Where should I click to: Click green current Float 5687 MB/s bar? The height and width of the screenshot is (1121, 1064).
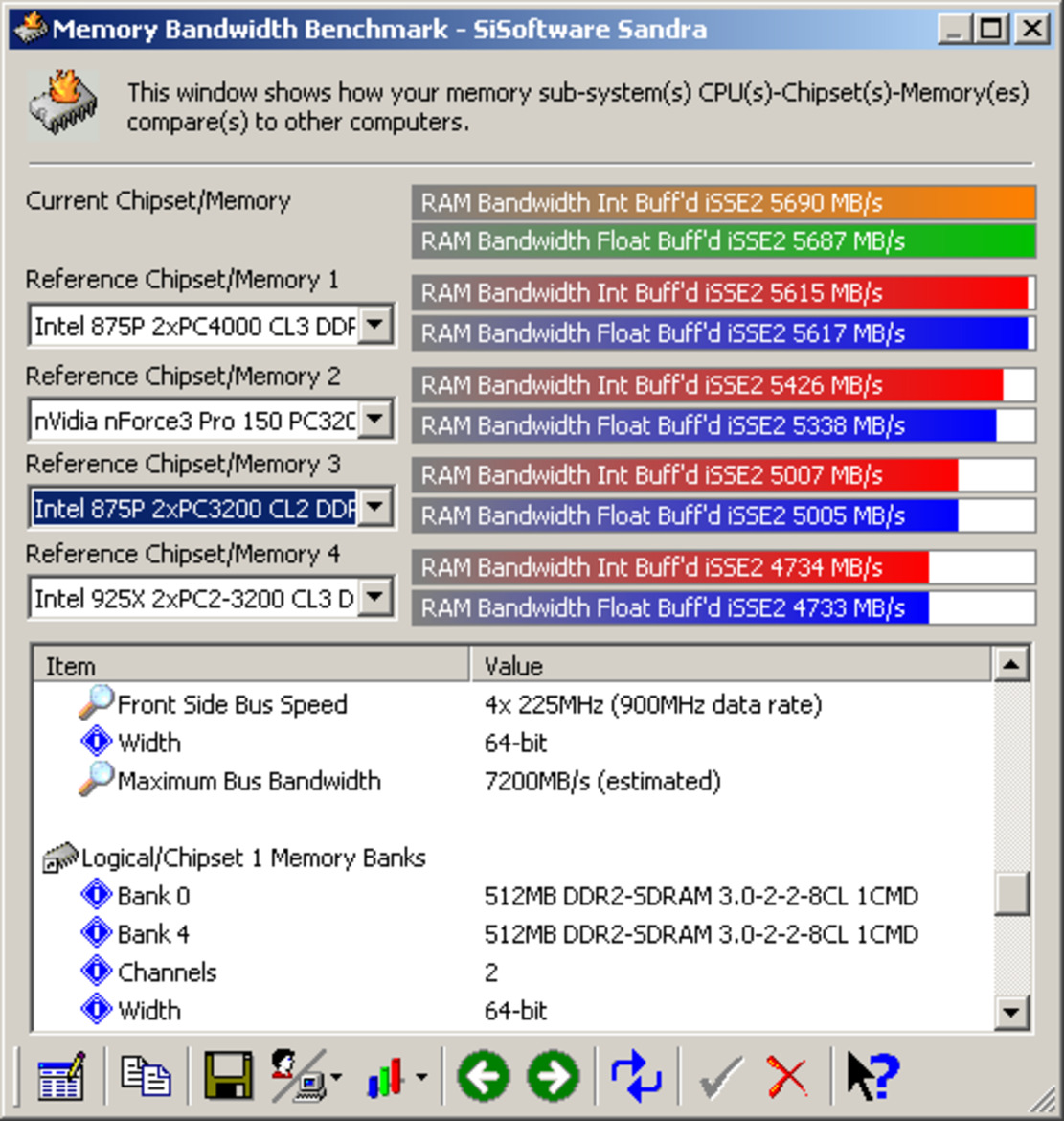[x=724, y=240]
